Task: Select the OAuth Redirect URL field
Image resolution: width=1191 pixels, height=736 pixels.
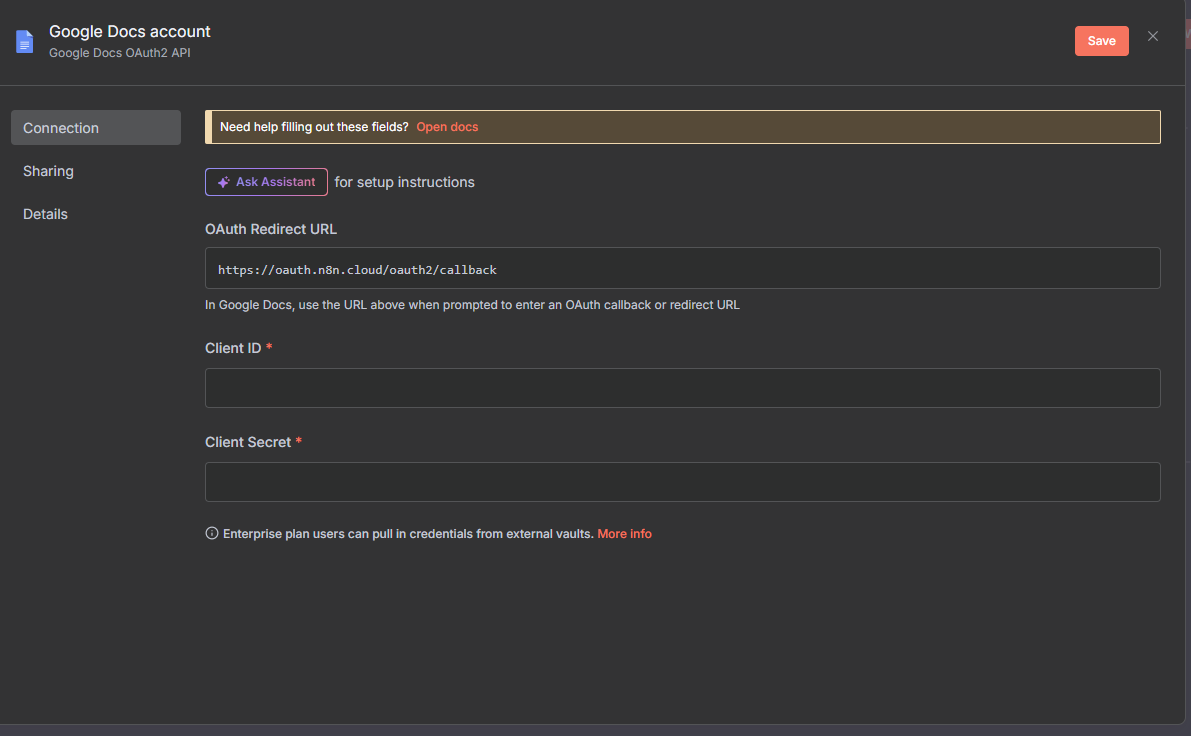Action: click(x=683, y=268)
